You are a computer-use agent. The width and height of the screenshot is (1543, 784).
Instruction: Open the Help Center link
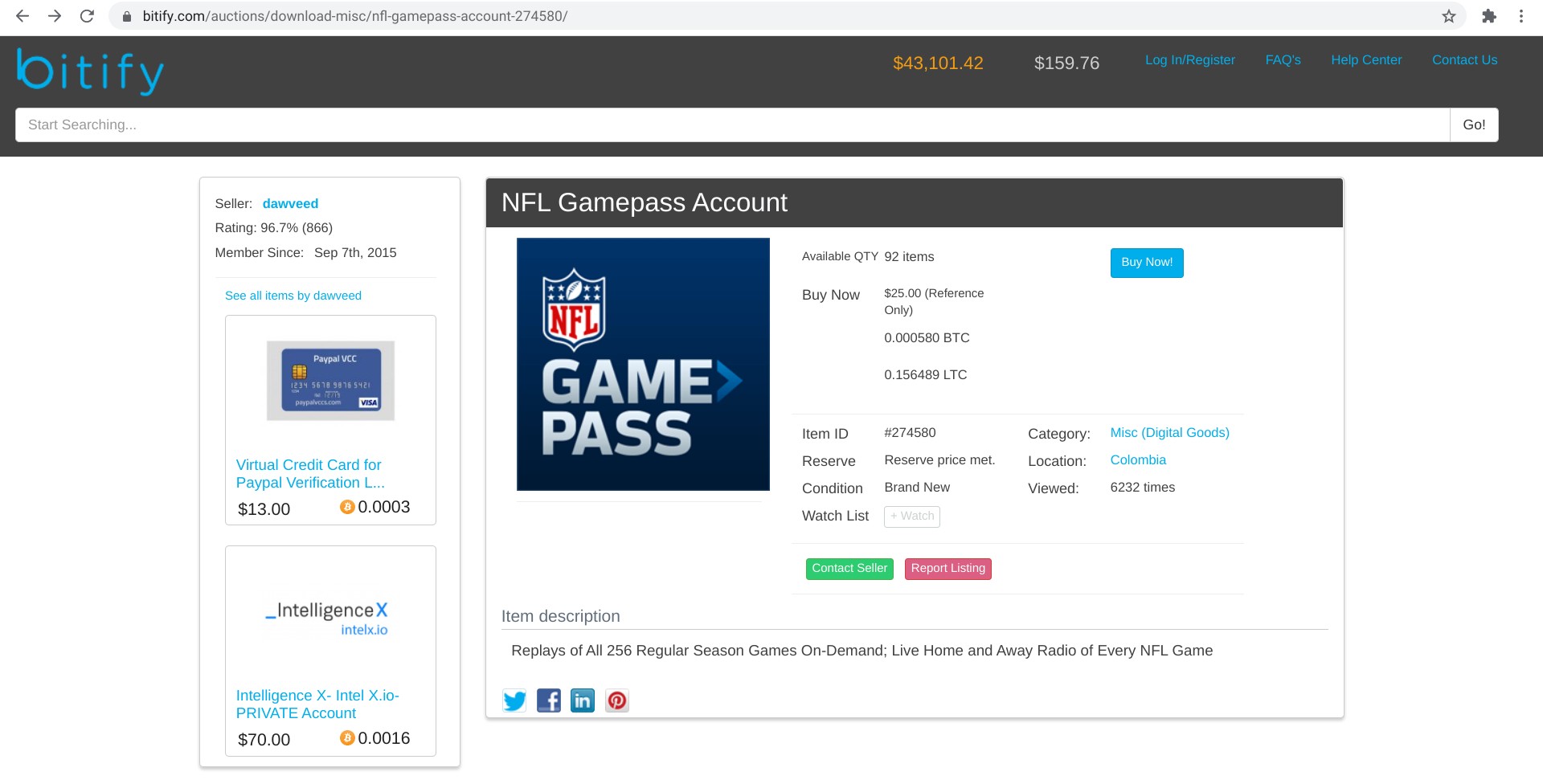tap(1366, 60)
